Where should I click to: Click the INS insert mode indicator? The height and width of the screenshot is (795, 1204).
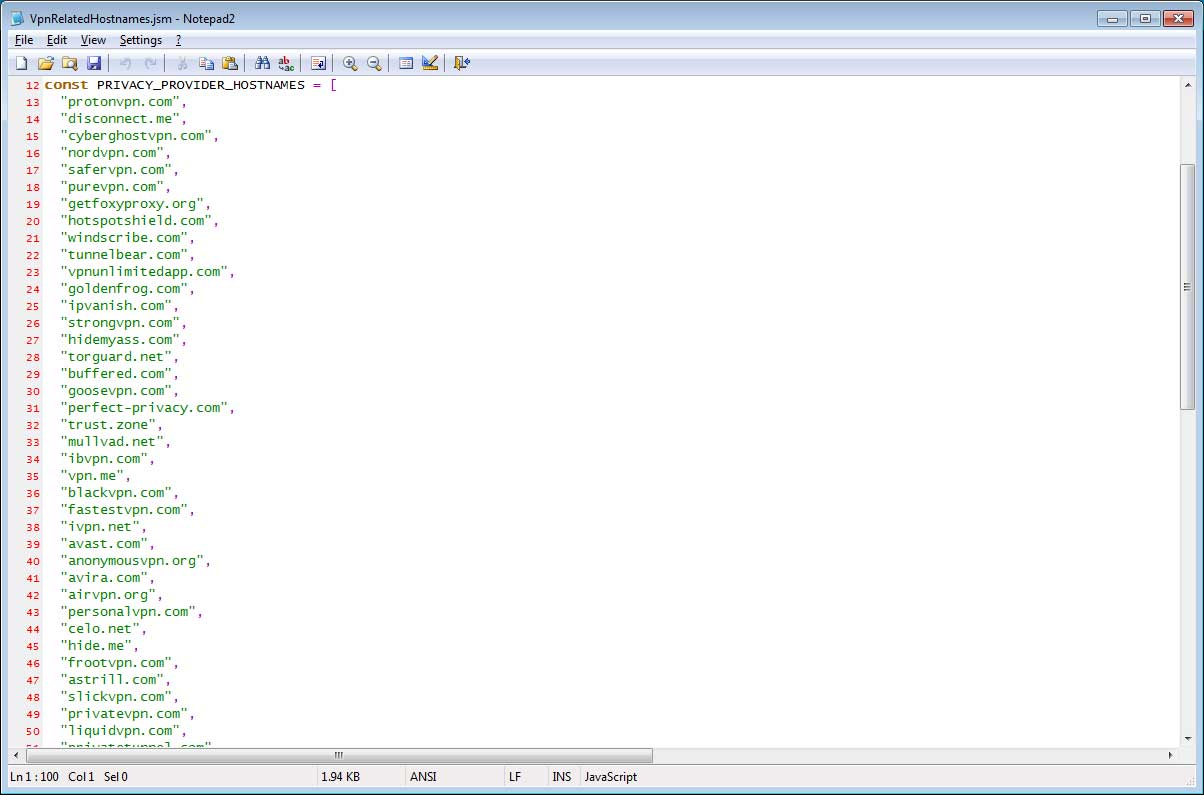[561, 777]
